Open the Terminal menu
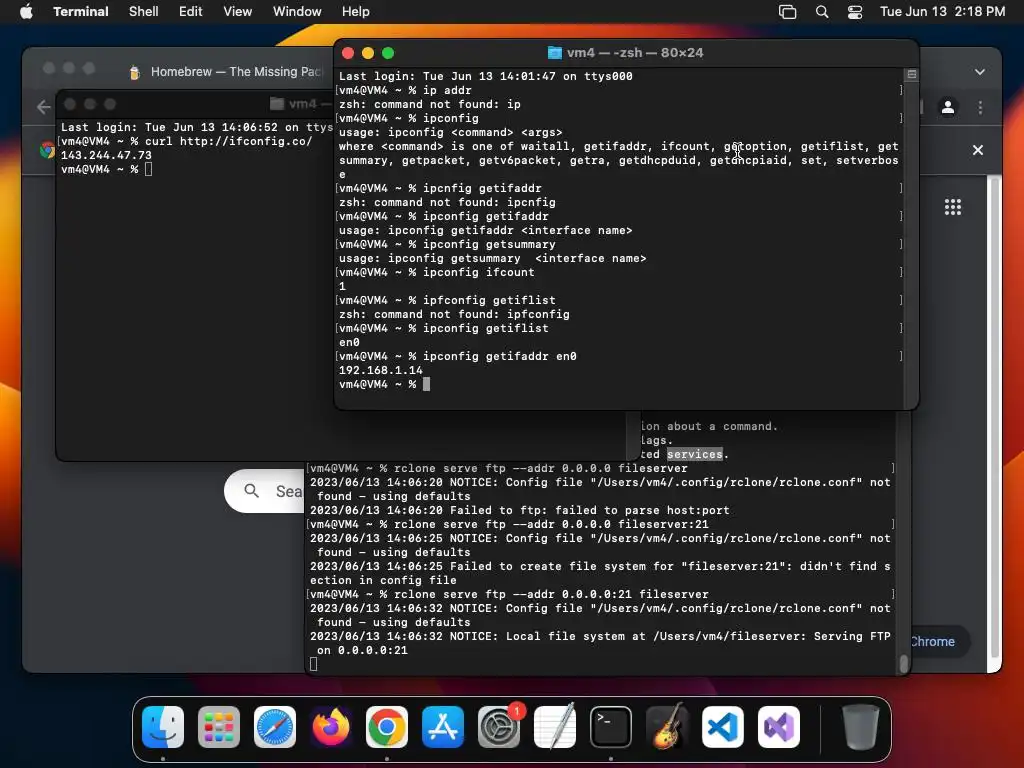This screenshot has height=768, width=1024. tap(81, 12)
